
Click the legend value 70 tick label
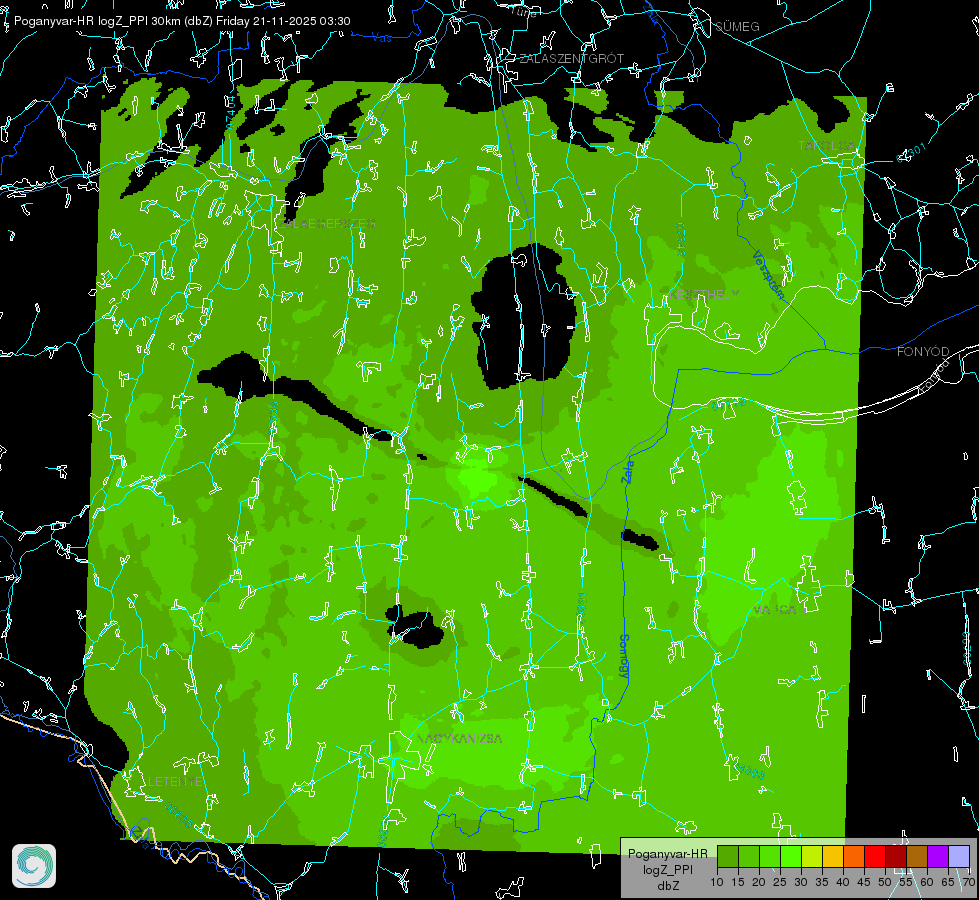tap(969, 883)
